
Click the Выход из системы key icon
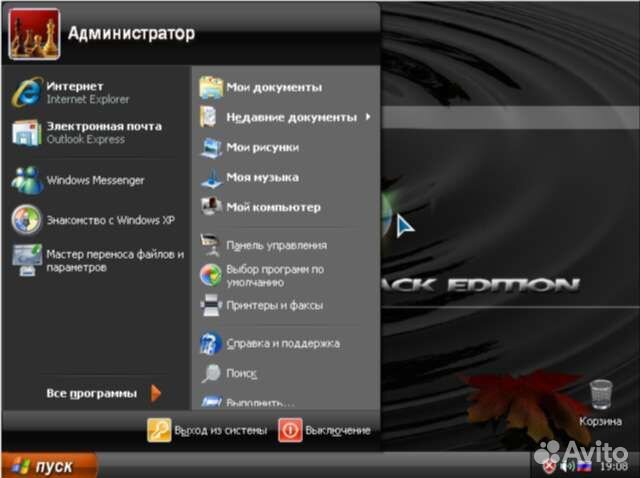pos(159,430)
